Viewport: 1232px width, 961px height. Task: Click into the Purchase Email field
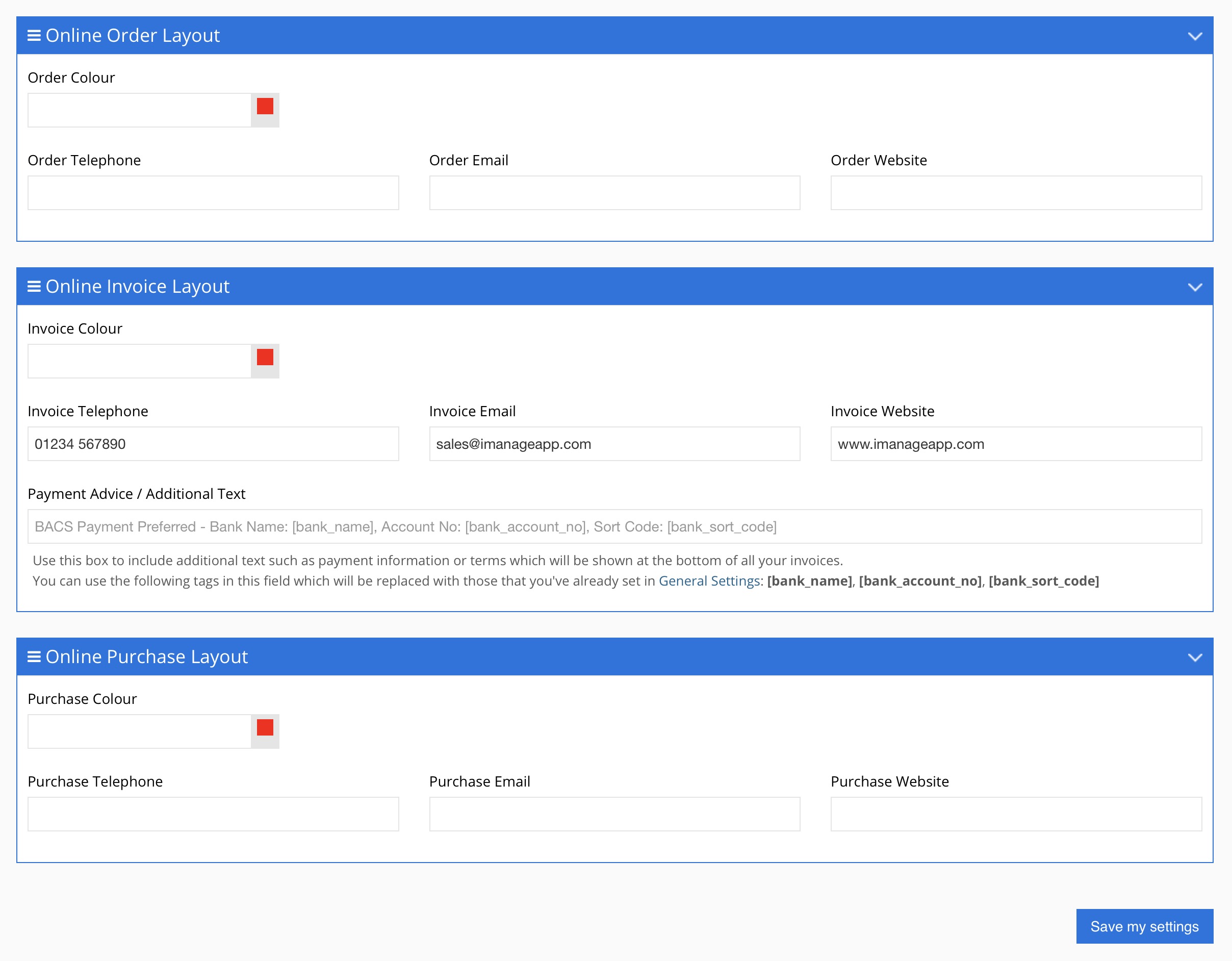614,814
